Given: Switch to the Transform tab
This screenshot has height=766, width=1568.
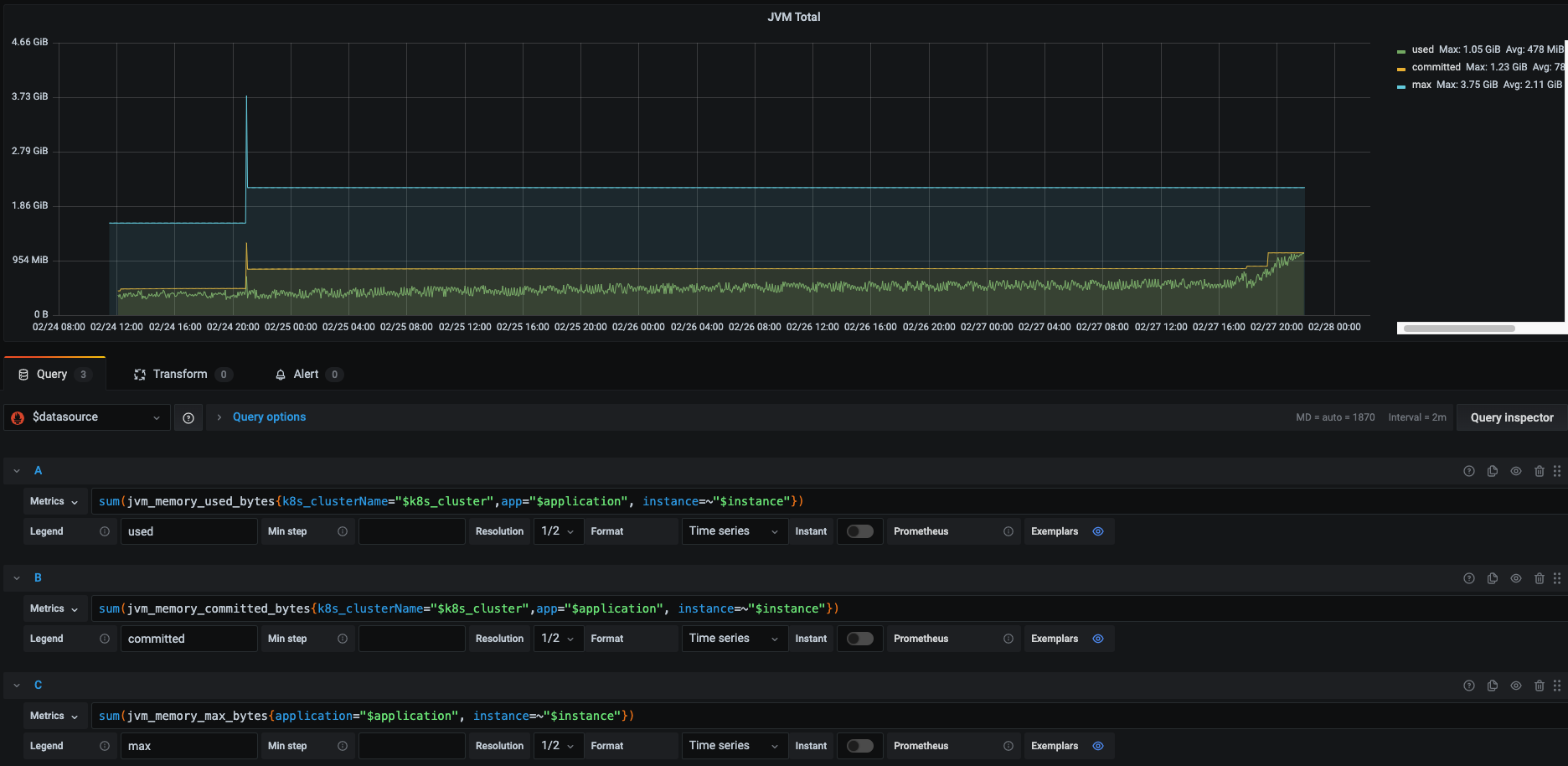Looking at the screenshot, I should [x=180, y=375].
